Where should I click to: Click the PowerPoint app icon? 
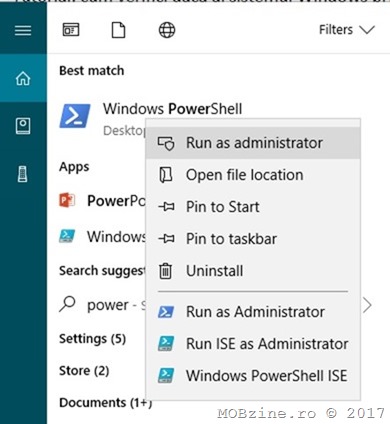(67, 201)
